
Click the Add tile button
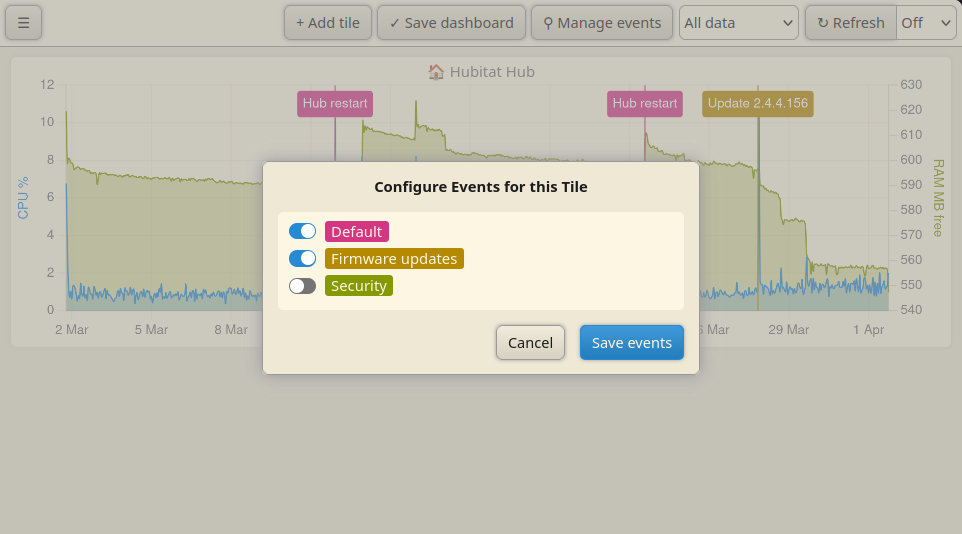tap(328, 23)
